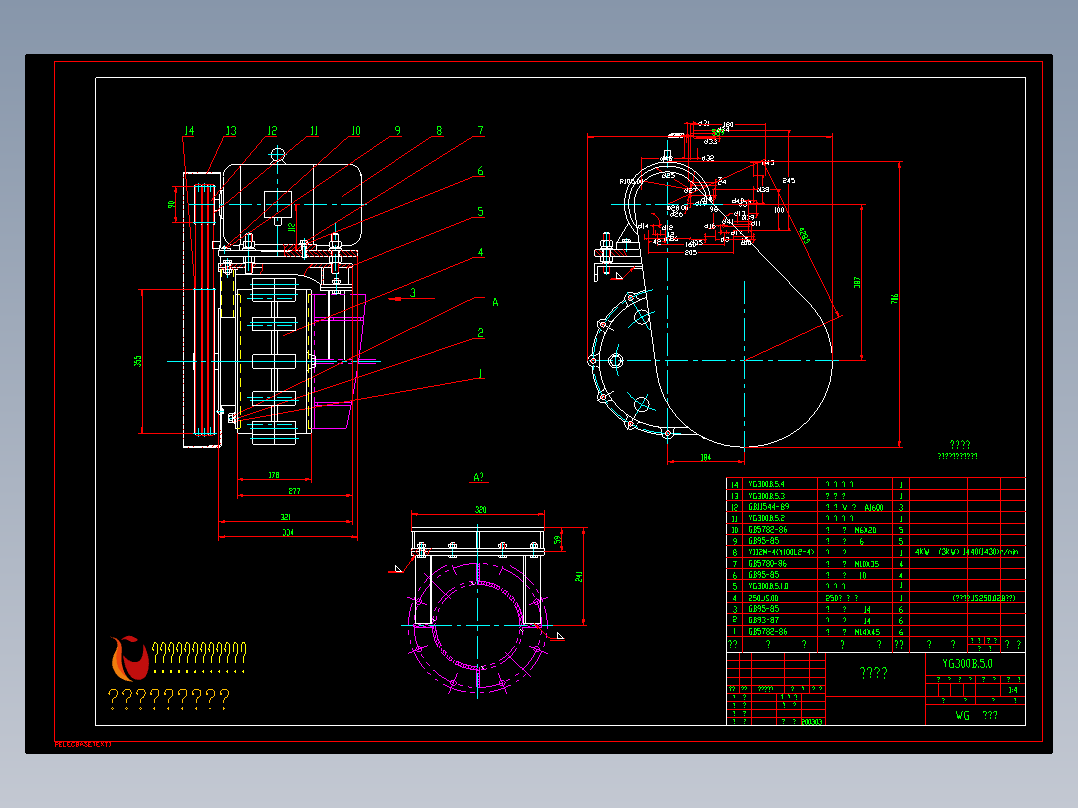Pick part callout number 12
This screenshot has height=808, width=1078.
pos(272,131)
